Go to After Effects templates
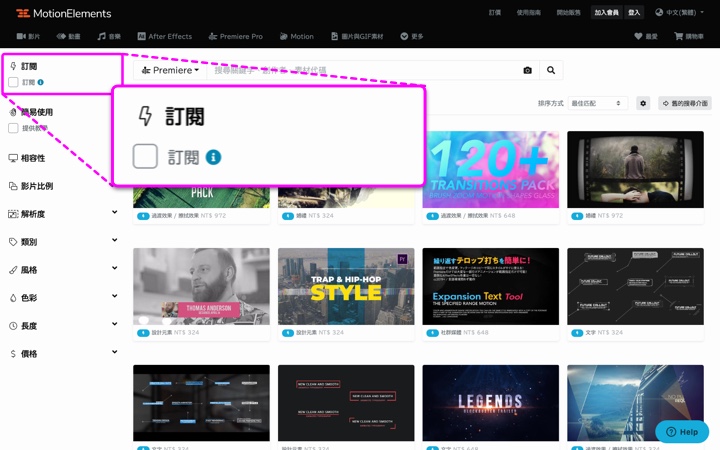 point(164,36)
